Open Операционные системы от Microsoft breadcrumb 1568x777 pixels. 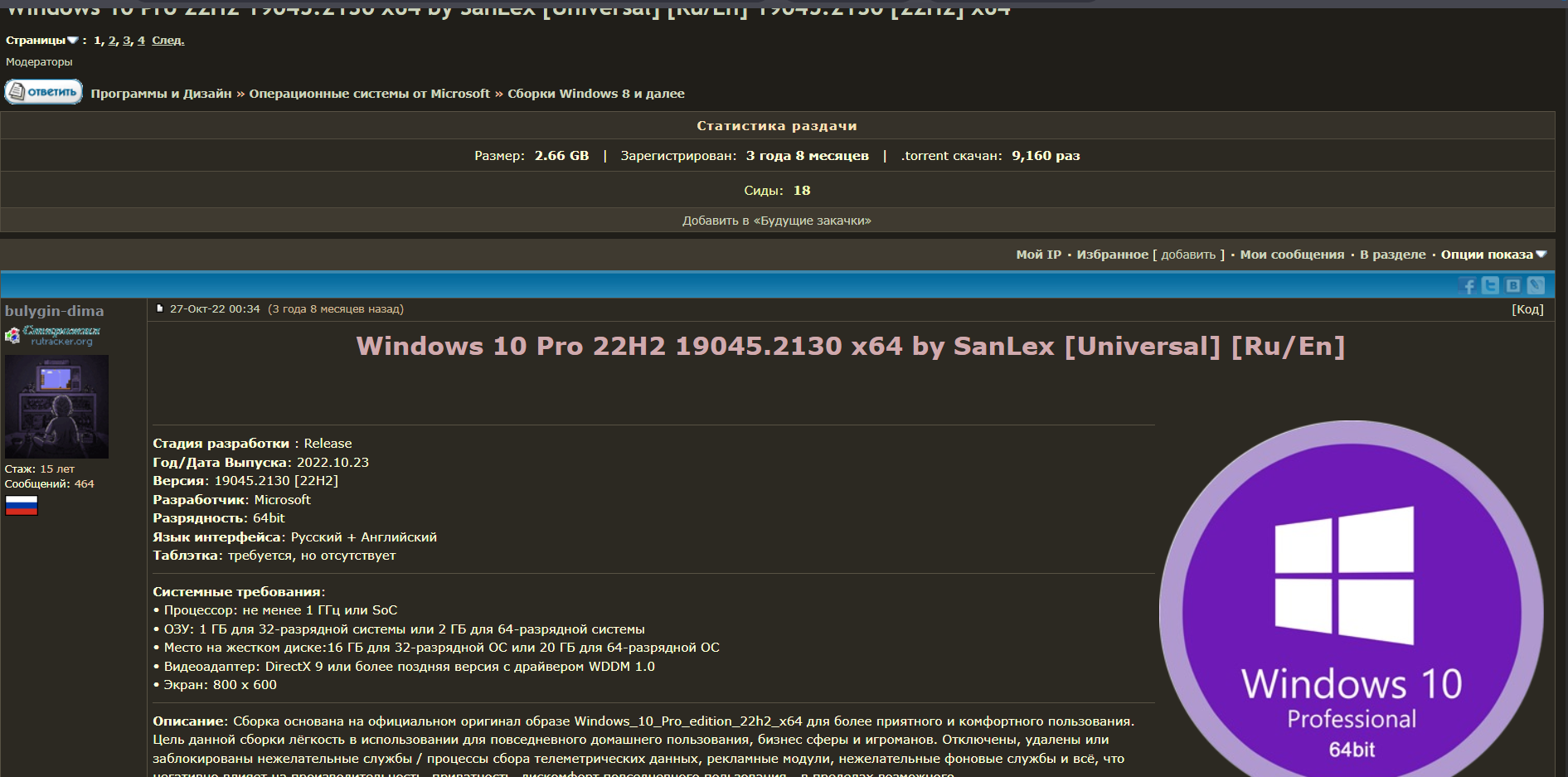coord(370,94)
